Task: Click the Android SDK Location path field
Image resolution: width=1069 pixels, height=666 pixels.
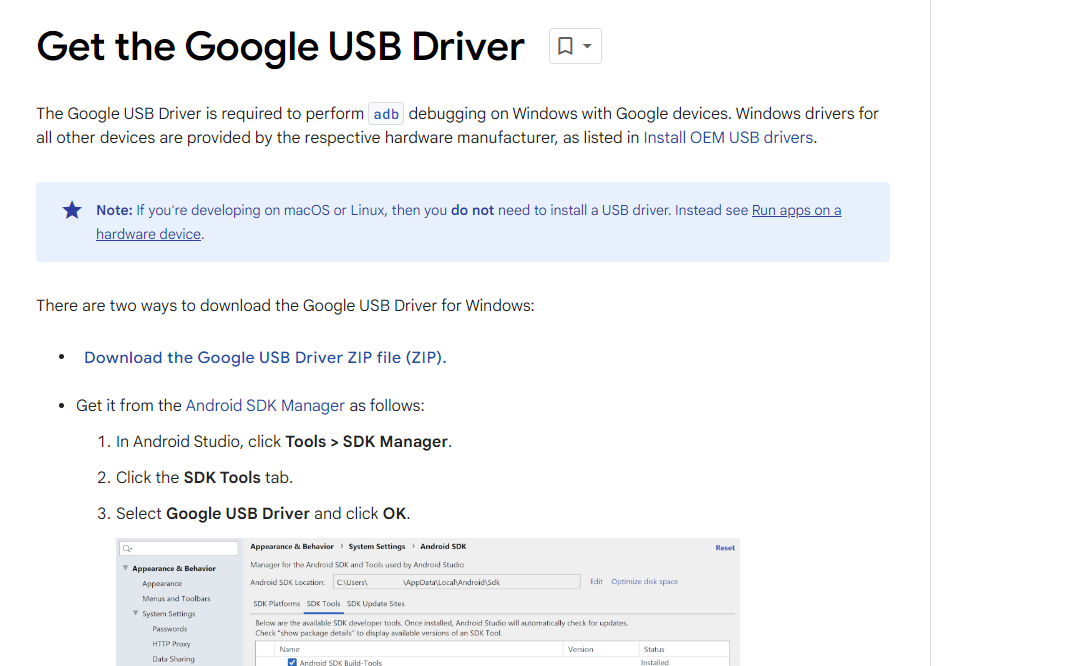Action: 457,582
